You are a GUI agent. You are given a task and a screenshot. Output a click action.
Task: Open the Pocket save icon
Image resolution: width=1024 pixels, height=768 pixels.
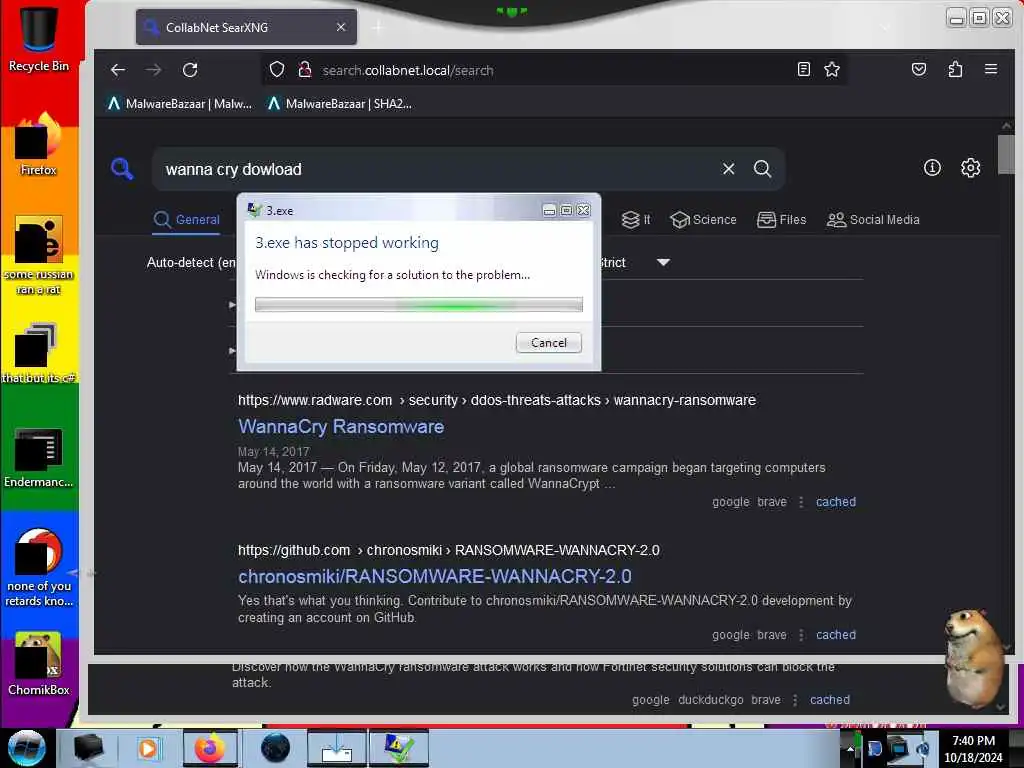coord(919,69)
